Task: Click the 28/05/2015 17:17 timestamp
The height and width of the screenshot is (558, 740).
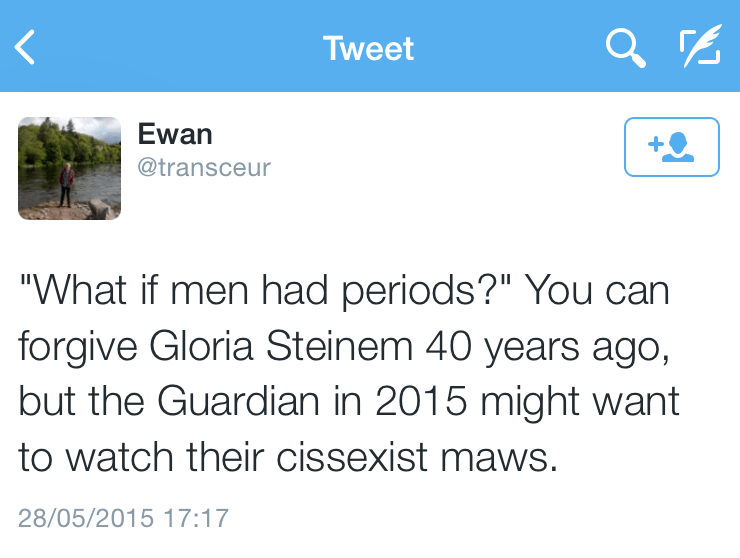Action: (123, 519)
